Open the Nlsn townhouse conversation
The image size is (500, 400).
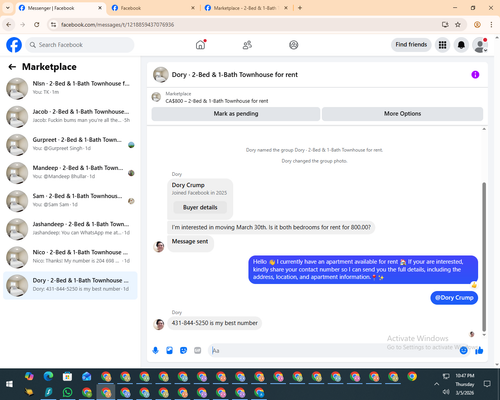pos(70,88)
